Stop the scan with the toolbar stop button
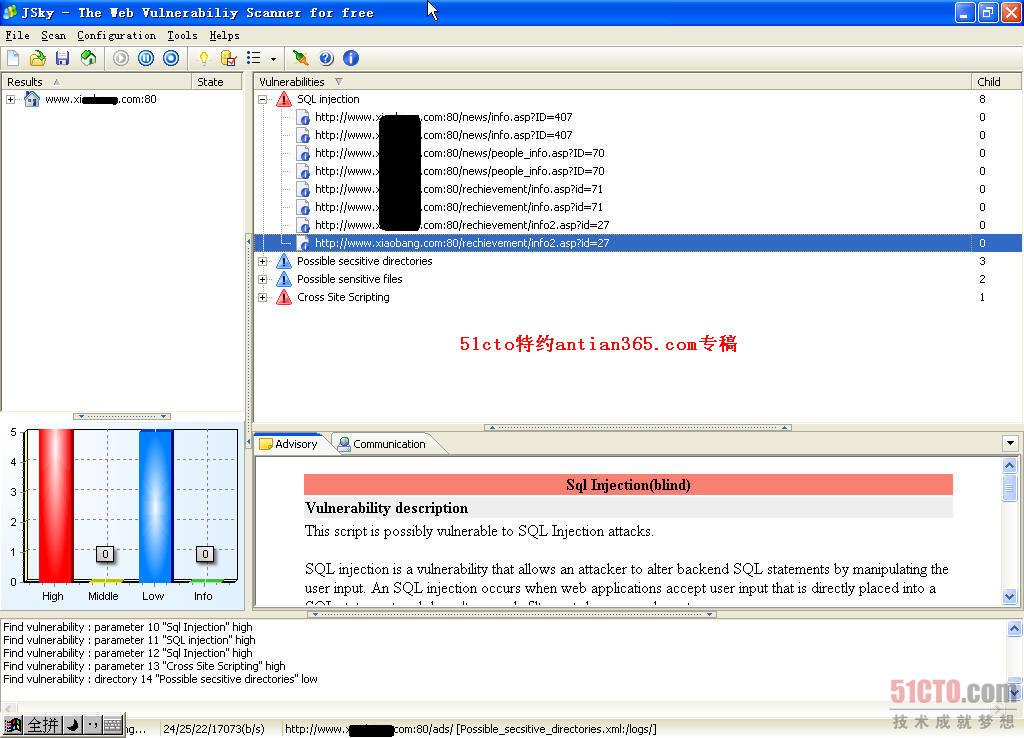Viewport: 1024px width, 738px height. coord(171,59)
